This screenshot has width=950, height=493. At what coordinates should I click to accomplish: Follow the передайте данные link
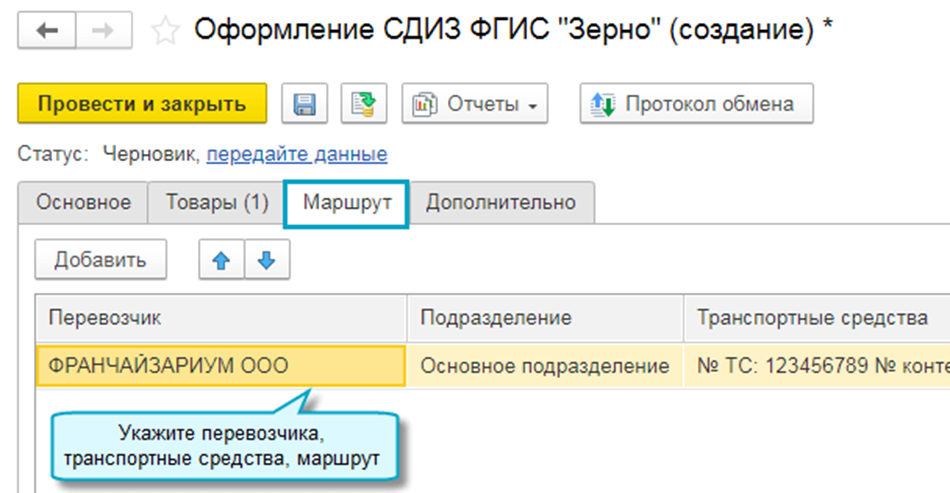[297, 154]
